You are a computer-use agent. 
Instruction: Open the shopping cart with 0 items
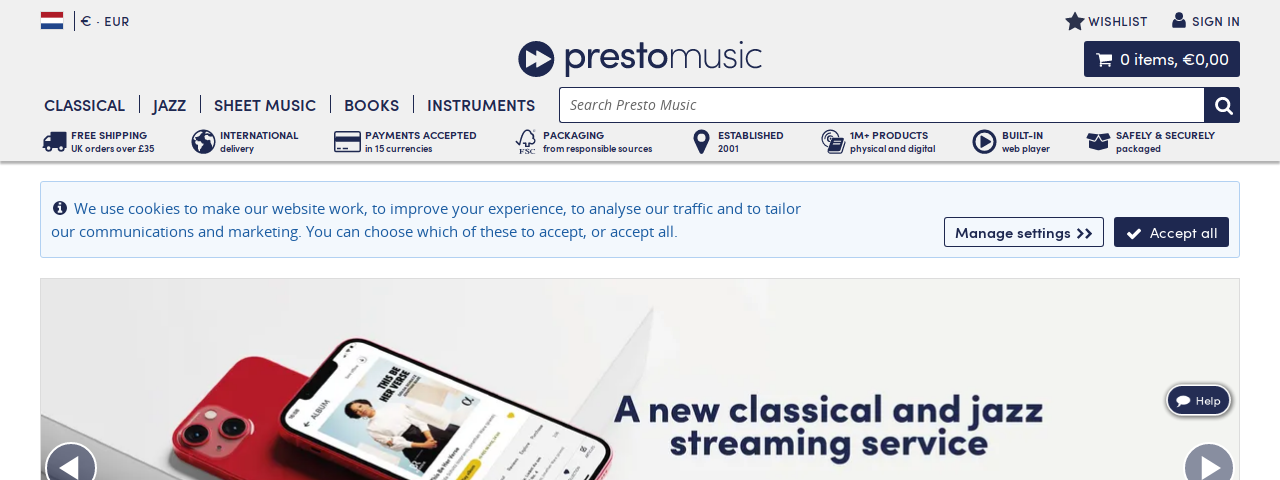(1162, 59)
